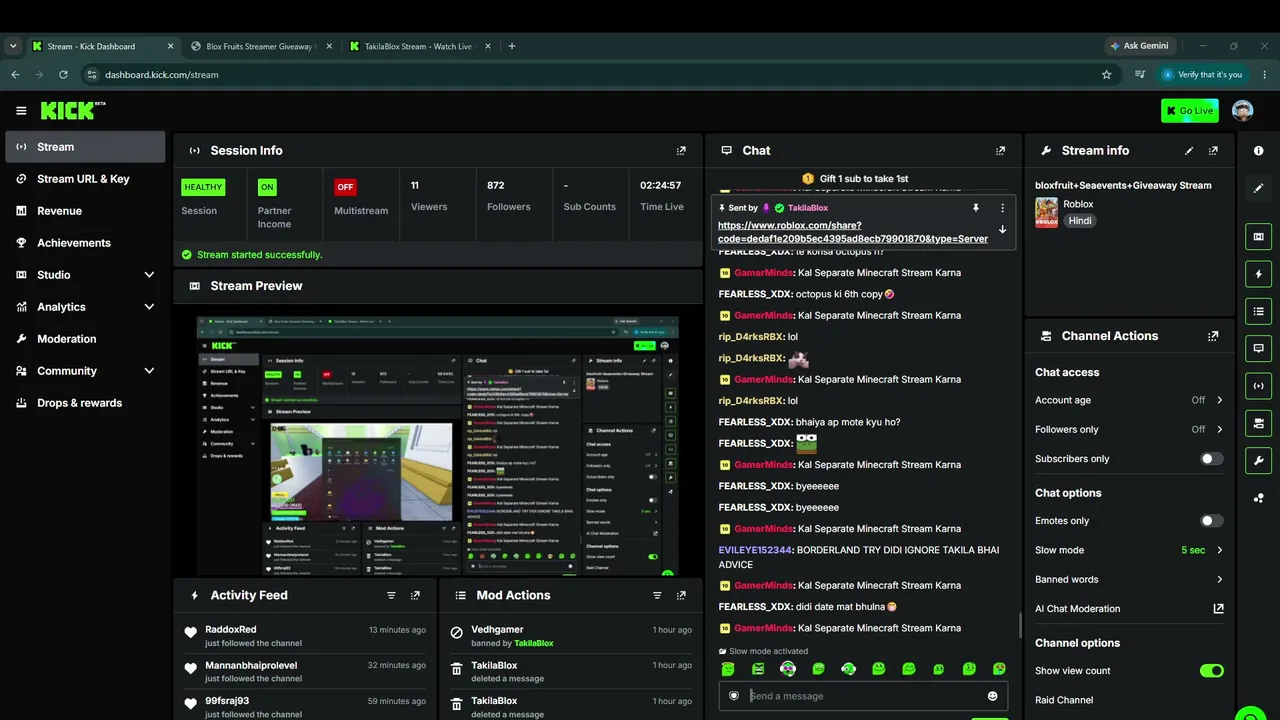Click the Stream Preview thumbnail

click(x=438, y=446)
